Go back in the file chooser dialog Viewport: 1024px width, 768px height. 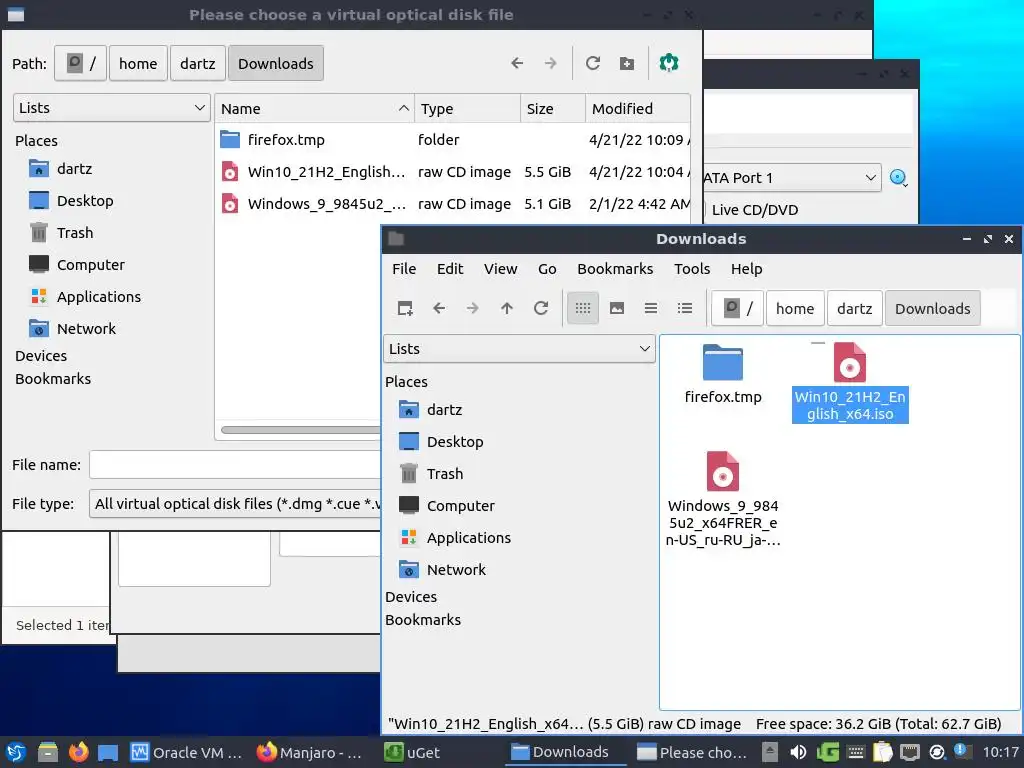[x=517, y=63]
